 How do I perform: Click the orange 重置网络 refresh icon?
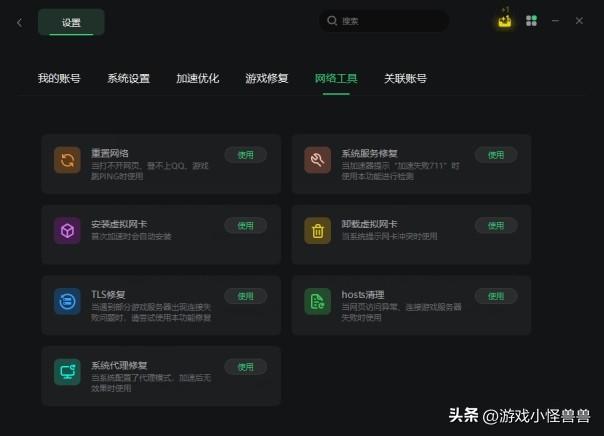pos(67,160)
